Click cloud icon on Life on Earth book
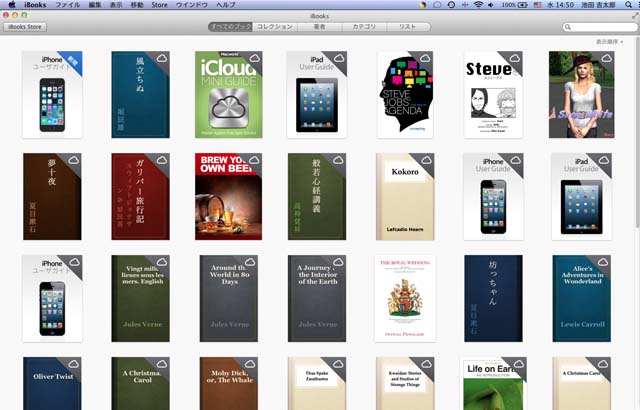640x410 pixels. (519, 364)
